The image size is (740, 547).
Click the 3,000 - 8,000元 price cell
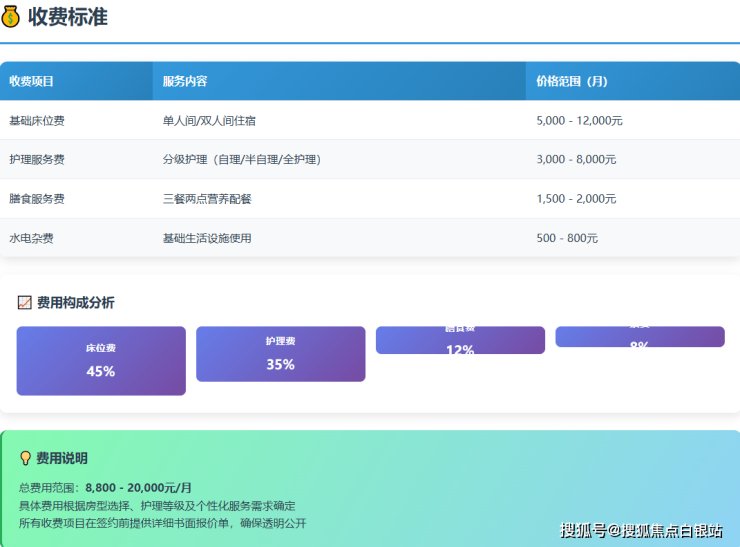pos(577,159)
